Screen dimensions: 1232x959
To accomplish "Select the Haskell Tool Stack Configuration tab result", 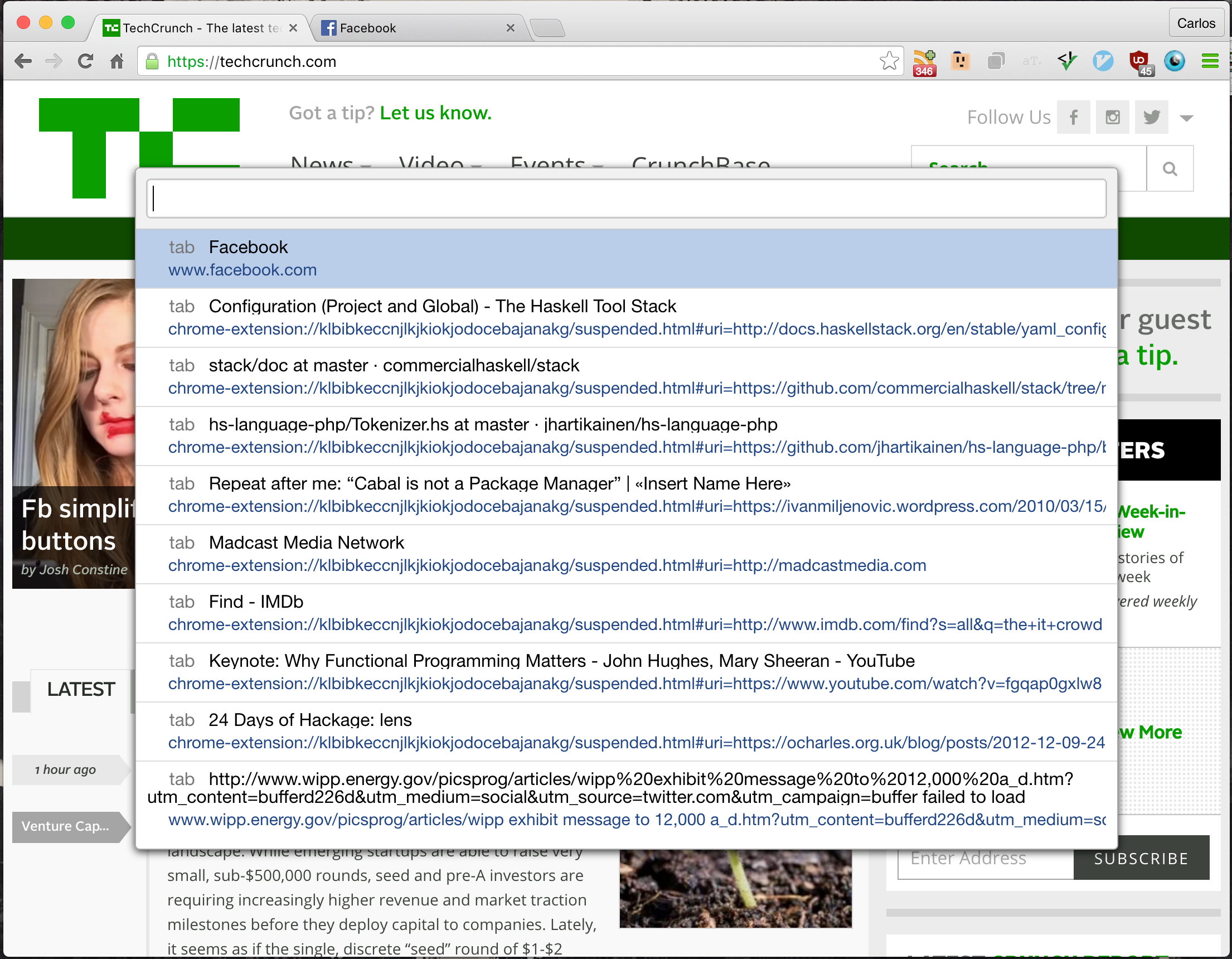I will 626,318.
